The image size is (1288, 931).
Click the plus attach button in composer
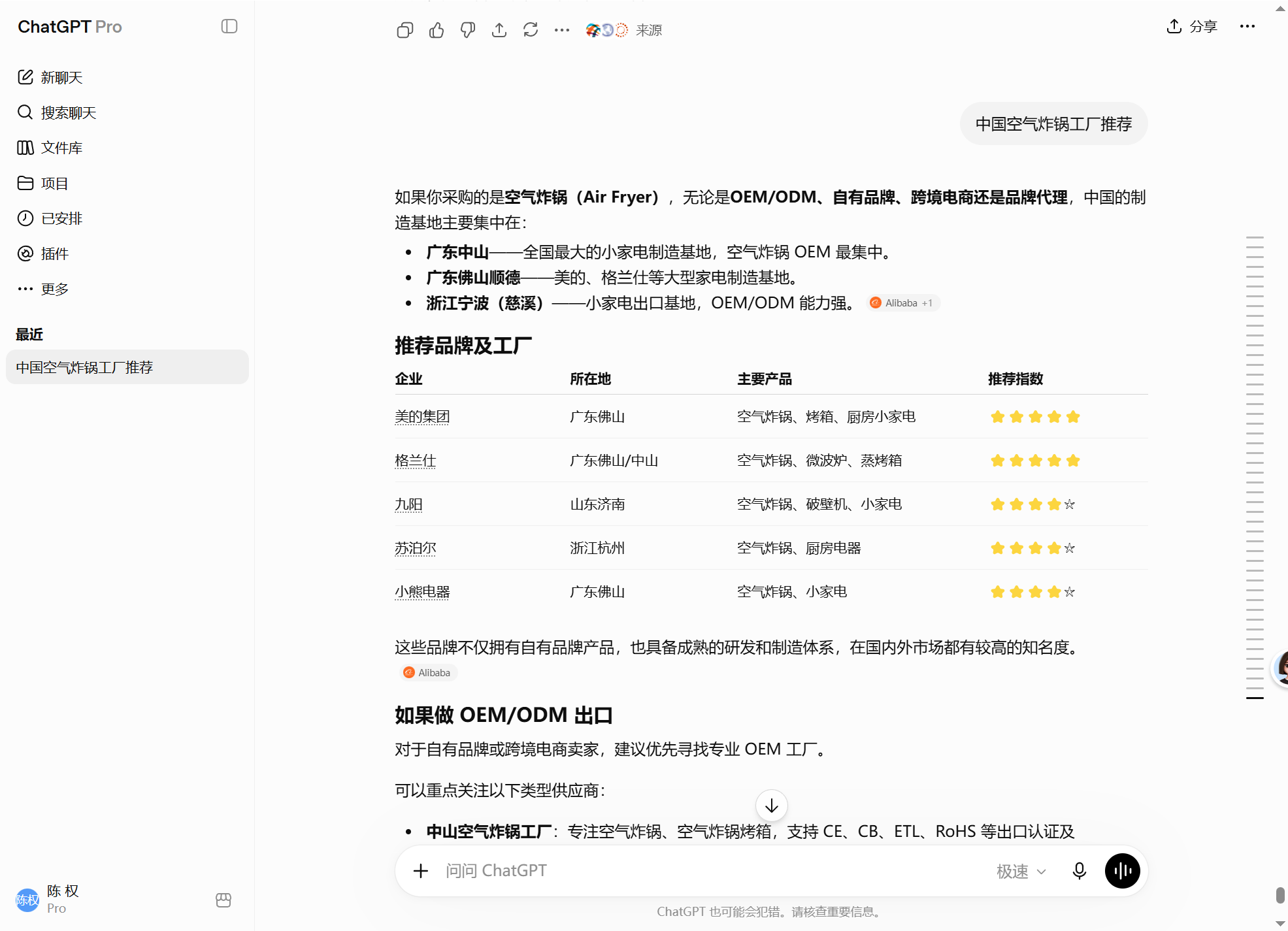[421, 871]
